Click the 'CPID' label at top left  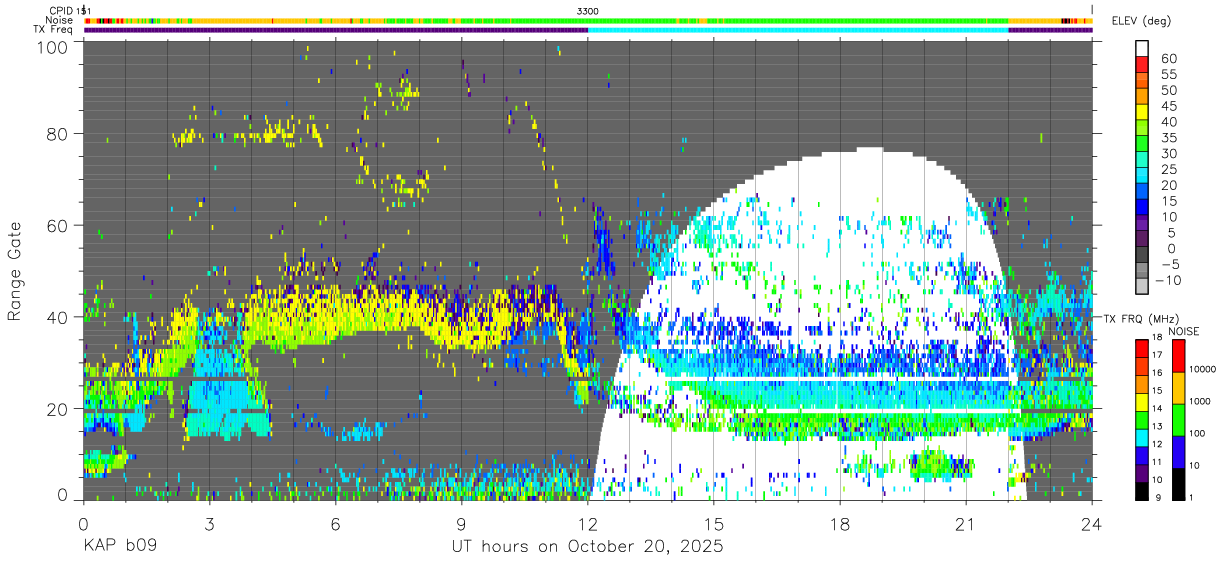tap(60, 10)
